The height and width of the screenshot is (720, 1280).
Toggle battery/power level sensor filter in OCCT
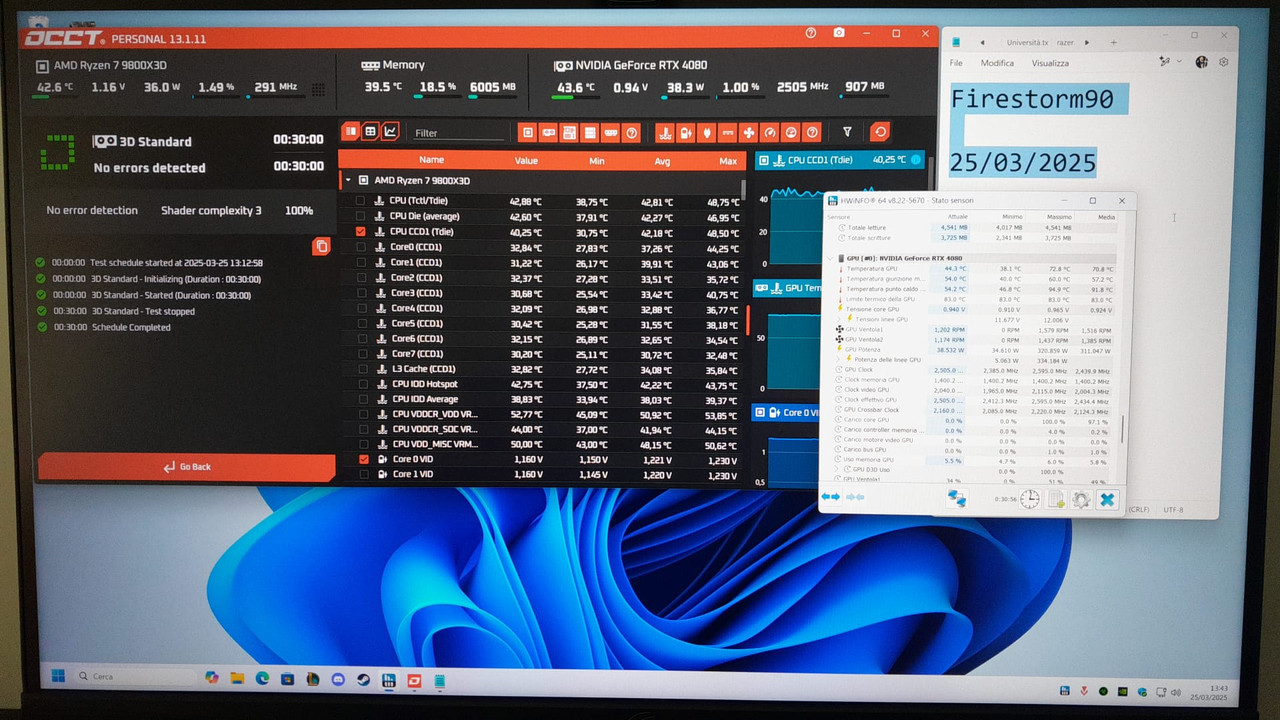click(x=686, y=132)
